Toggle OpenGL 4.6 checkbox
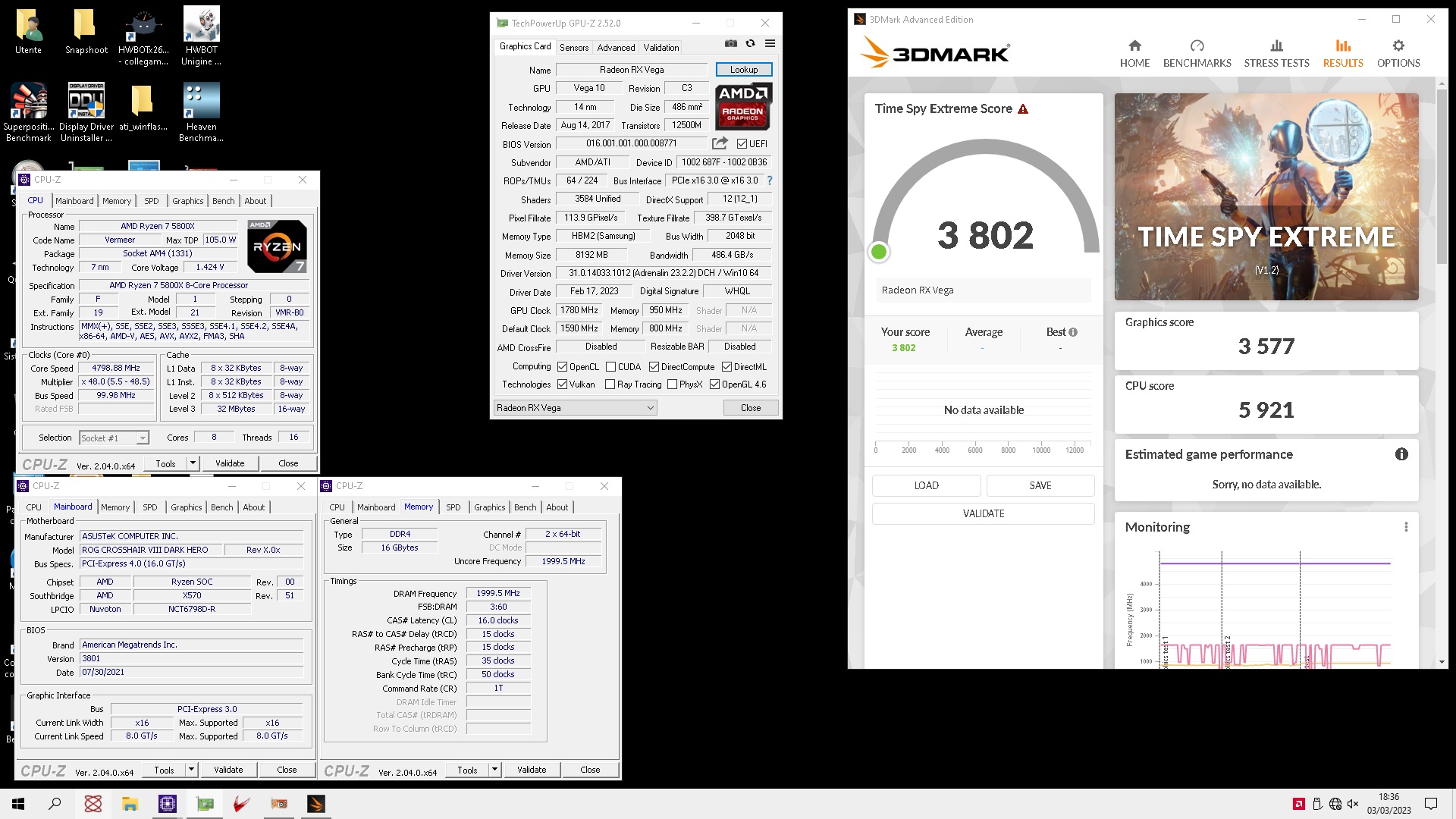Viewport: 1456px width, 819px height. 714,384
